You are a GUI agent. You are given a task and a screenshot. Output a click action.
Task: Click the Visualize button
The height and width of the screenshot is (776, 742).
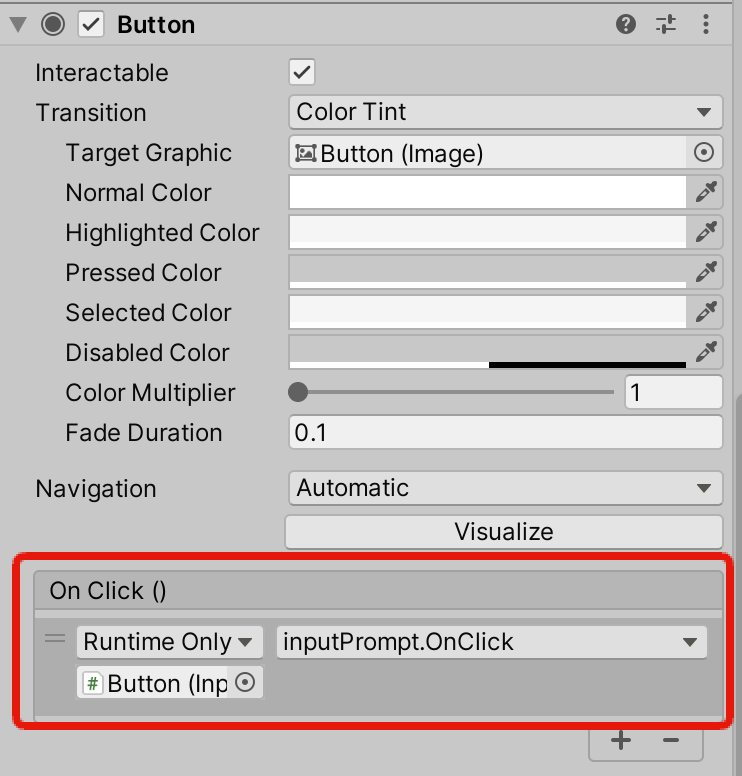(x=504, y=532)
